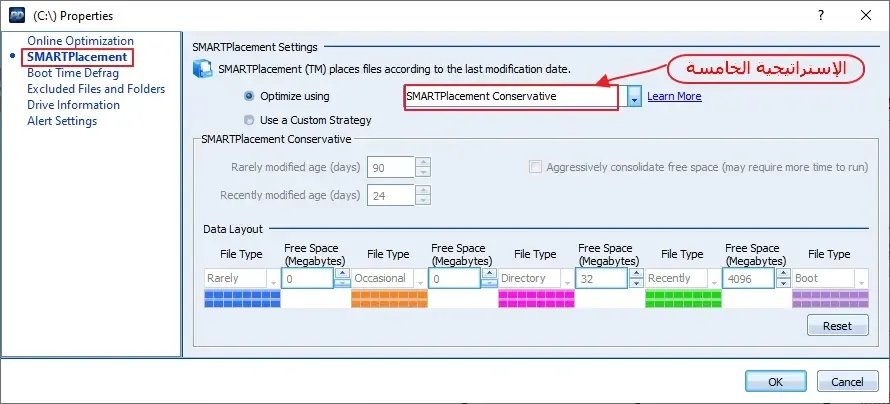Increase Recently modified age with up arrow
890x404 pixels.
423,190
